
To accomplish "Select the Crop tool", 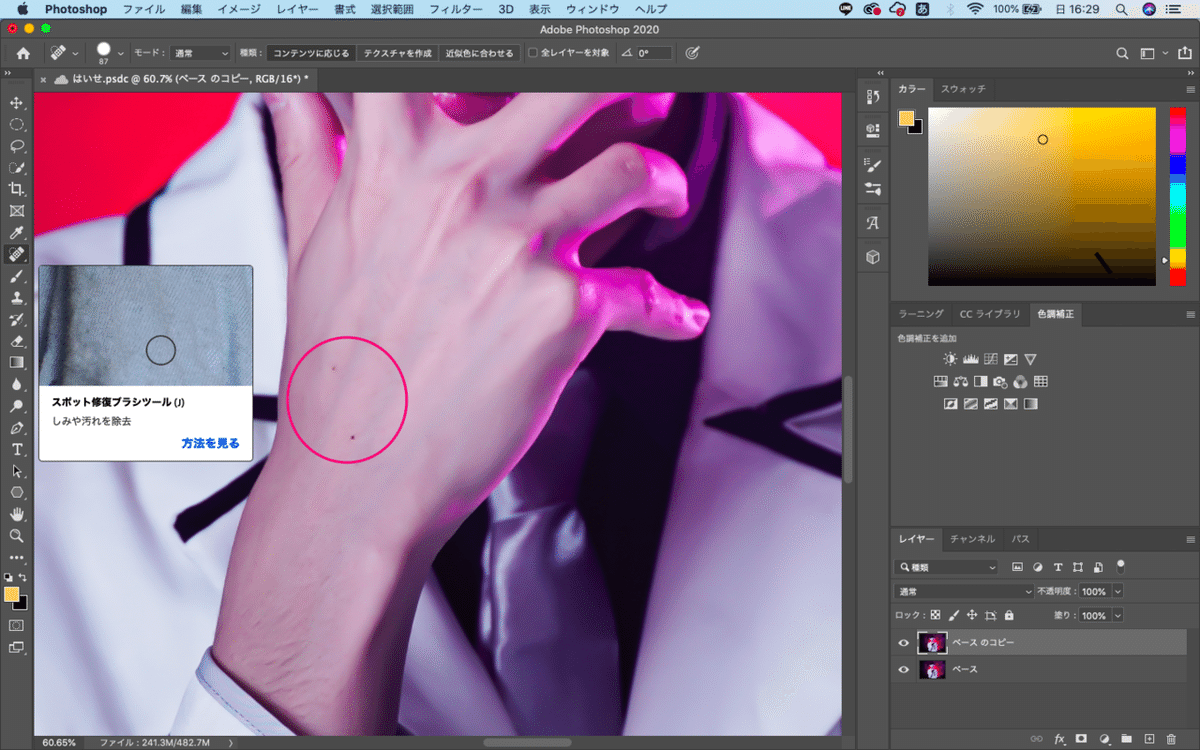I will [x=16, y=189].
